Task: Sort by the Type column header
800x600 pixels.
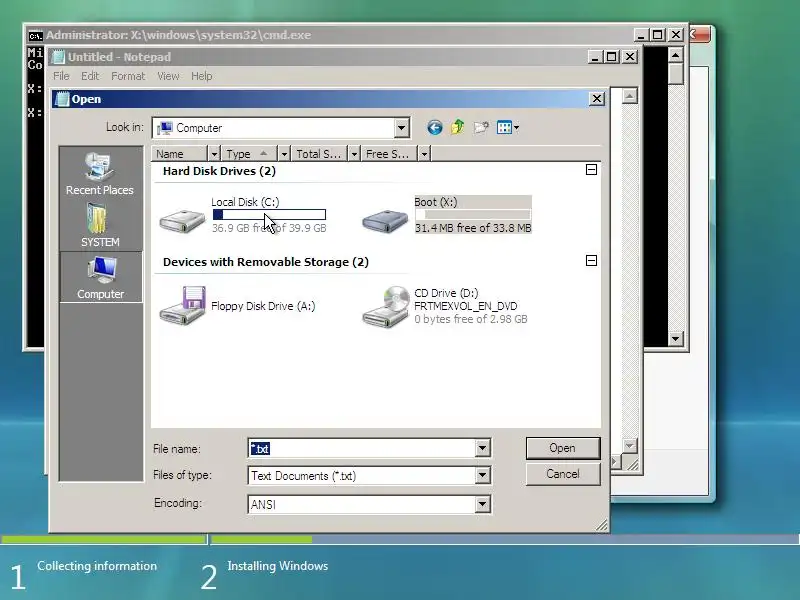Action: coord(249,154)
